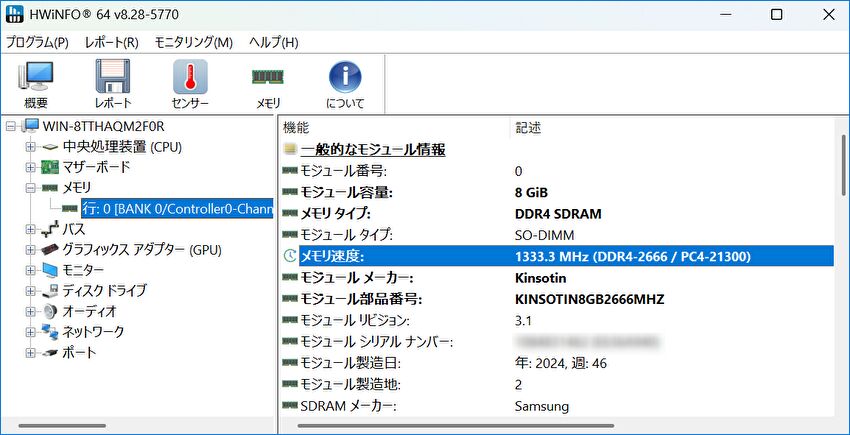Click the Samsung value
The image size is (850, 435).
coord(542,406)
